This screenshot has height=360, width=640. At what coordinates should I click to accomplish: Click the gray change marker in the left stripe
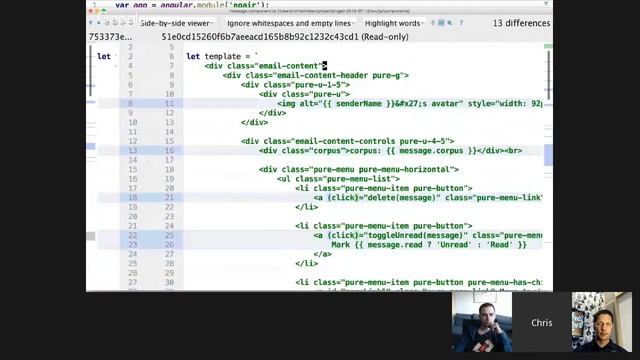[x=91, y=236]
